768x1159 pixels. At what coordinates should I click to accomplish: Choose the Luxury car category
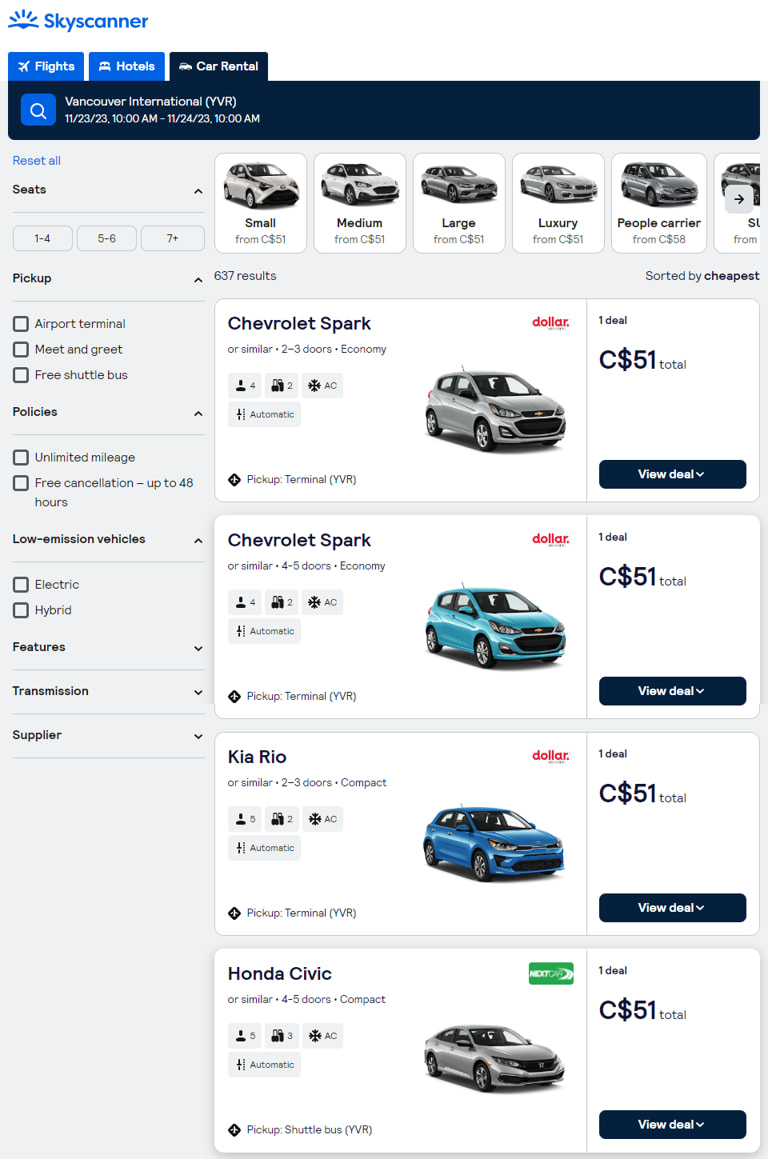click(x=558, y=203)
